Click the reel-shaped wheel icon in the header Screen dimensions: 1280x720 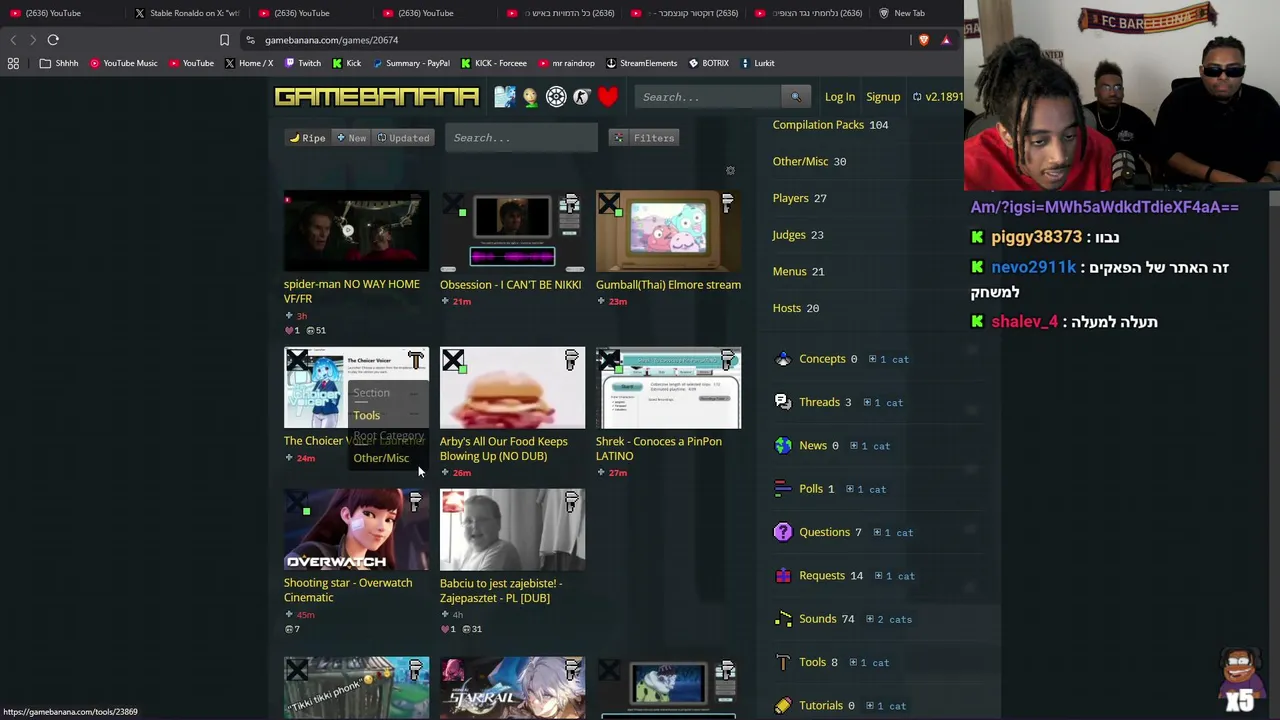click(x=556, y=97)
